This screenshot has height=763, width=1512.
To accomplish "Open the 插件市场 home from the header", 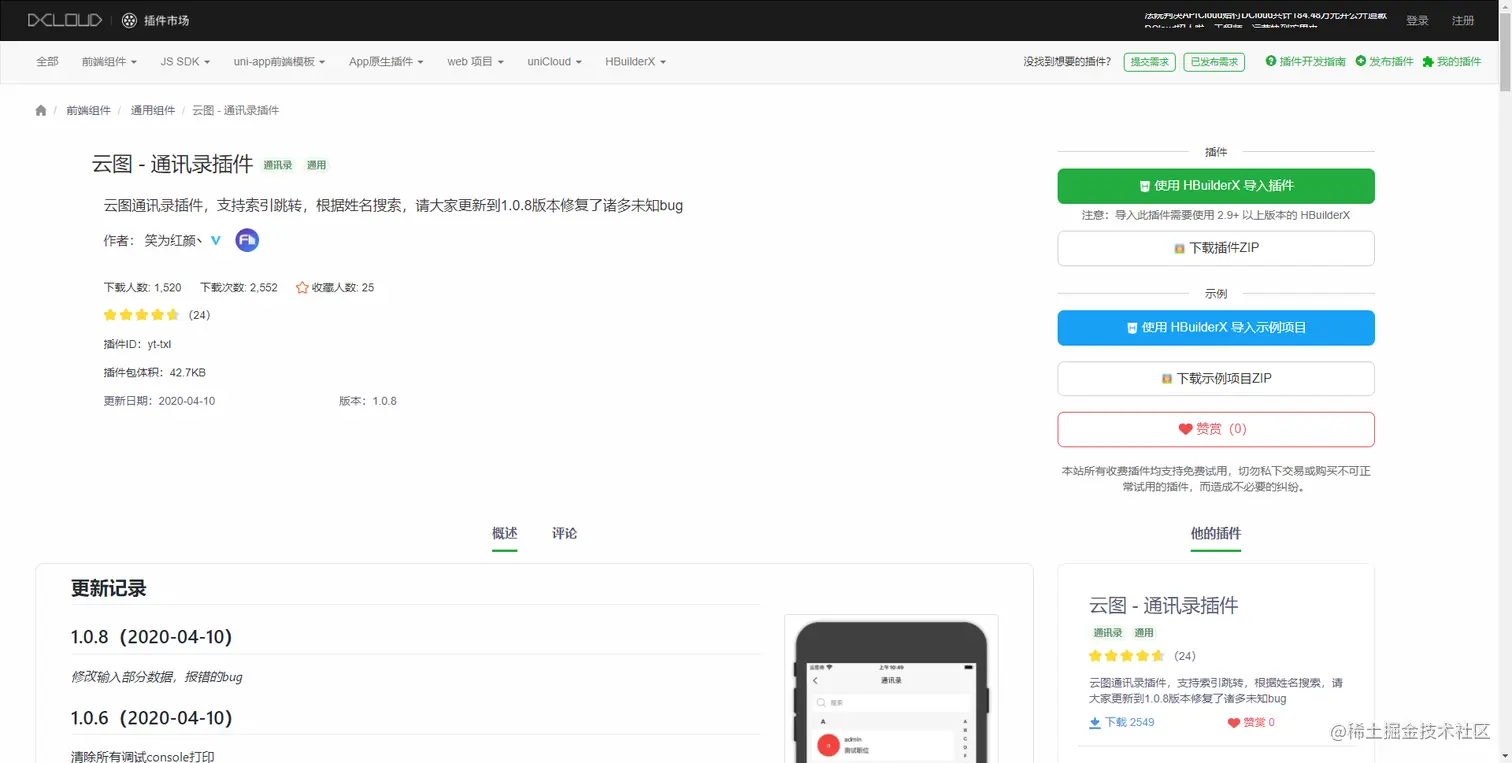I will coord(156,20).
